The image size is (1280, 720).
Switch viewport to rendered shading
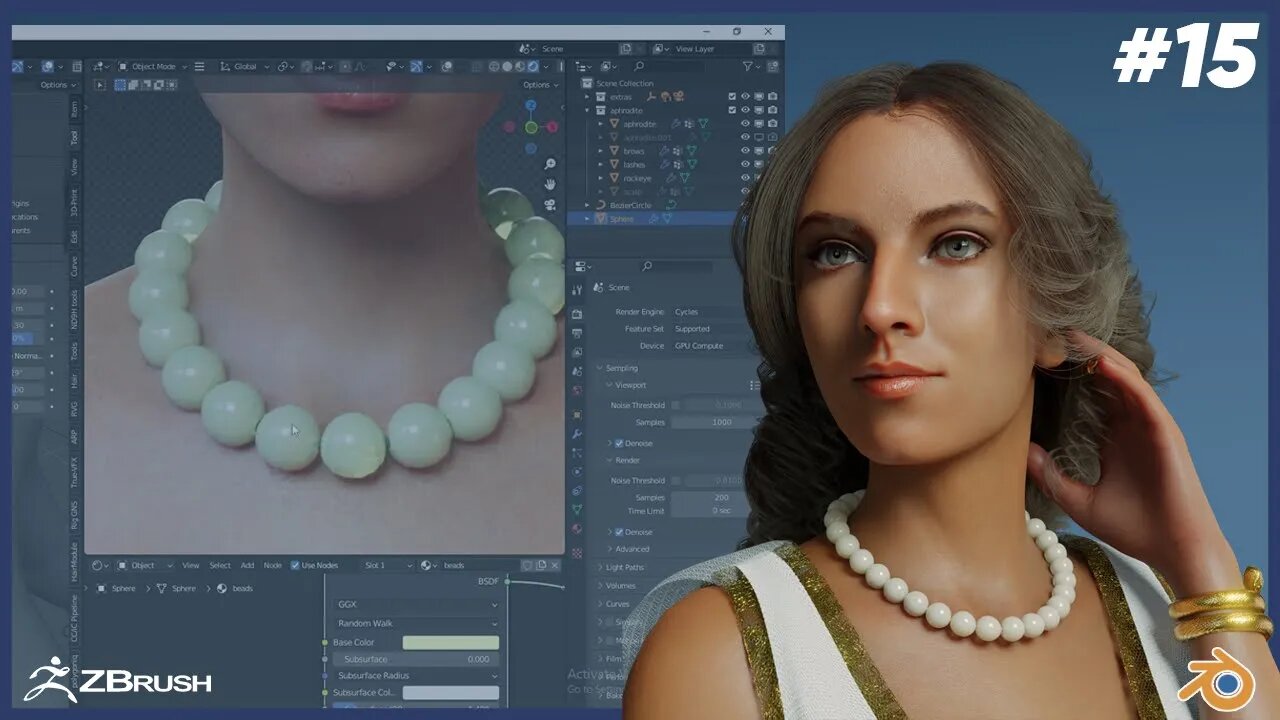(533, 67)
